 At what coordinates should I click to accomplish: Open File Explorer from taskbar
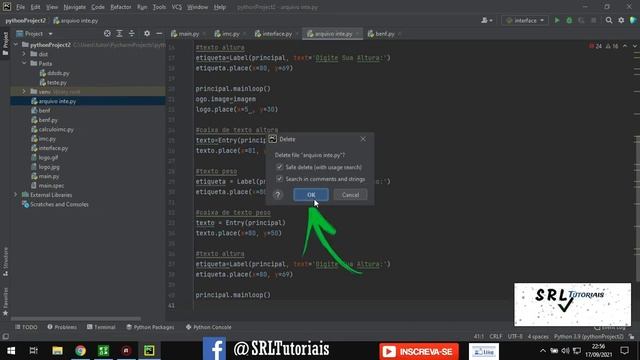coord(57,351)
